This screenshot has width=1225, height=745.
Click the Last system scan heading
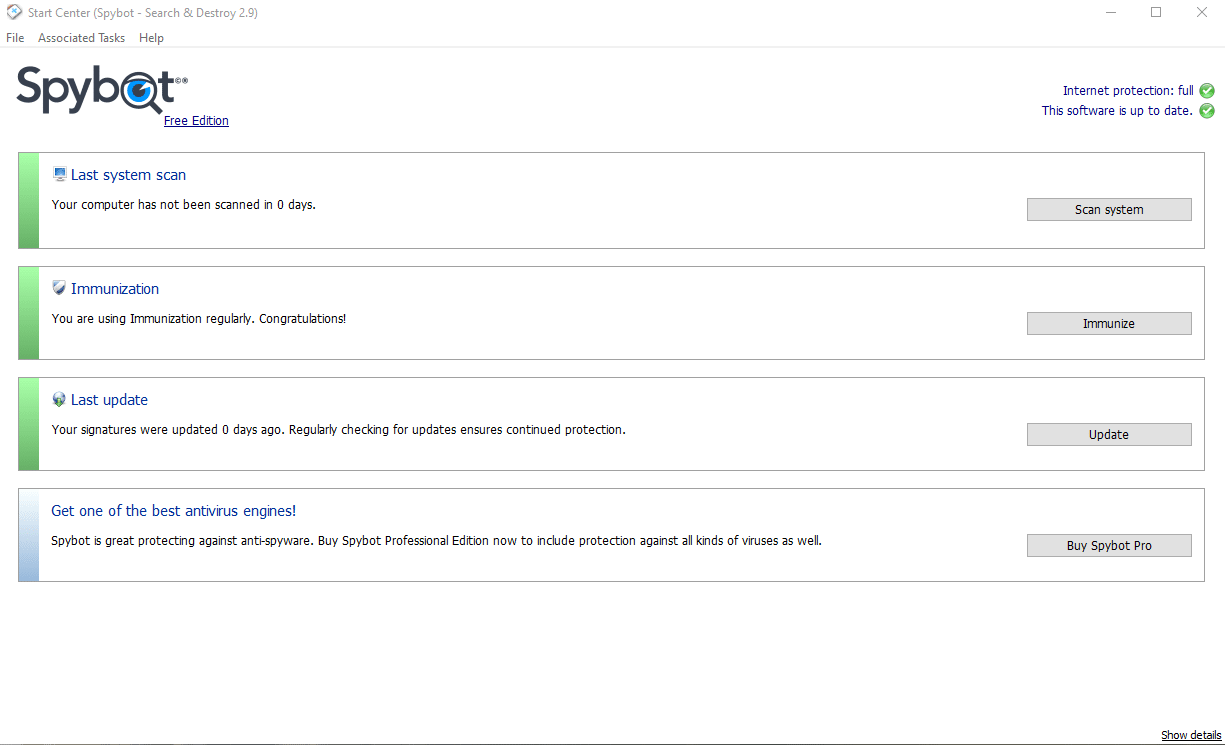(128, 175)
